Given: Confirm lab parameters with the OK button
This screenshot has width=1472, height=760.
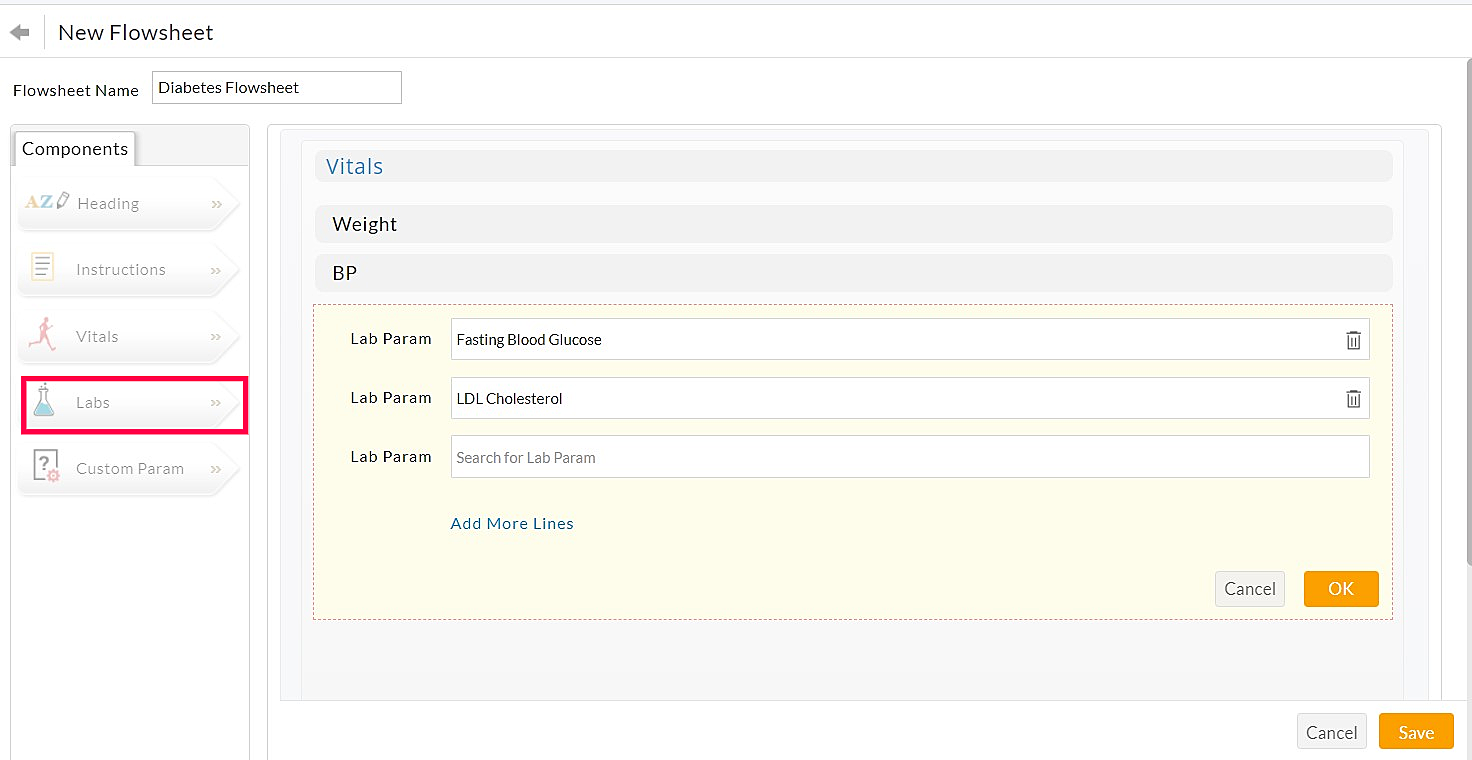Looking at the screenshot, I should point(1340,589).
